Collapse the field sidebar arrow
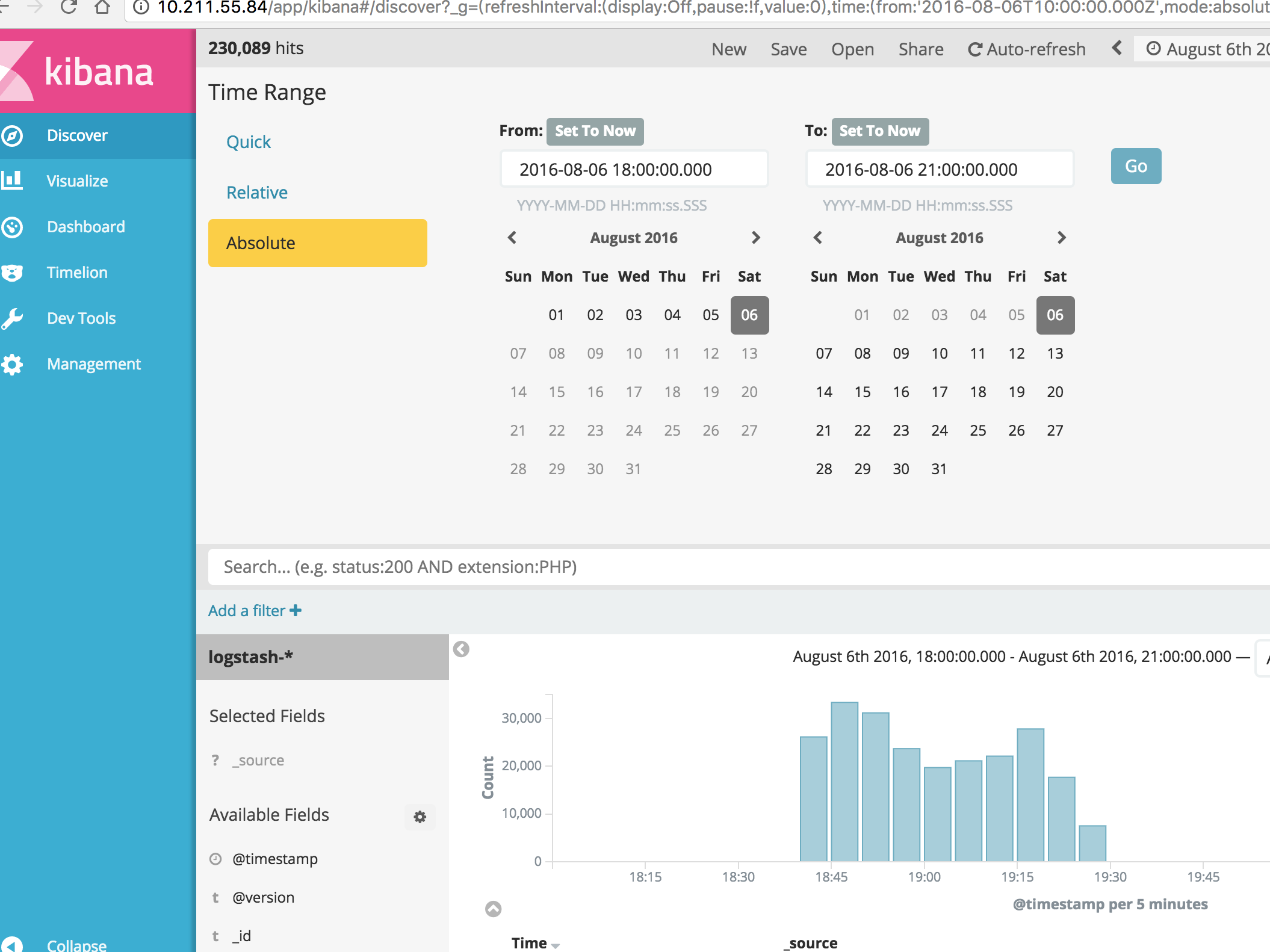 [461, 649]
